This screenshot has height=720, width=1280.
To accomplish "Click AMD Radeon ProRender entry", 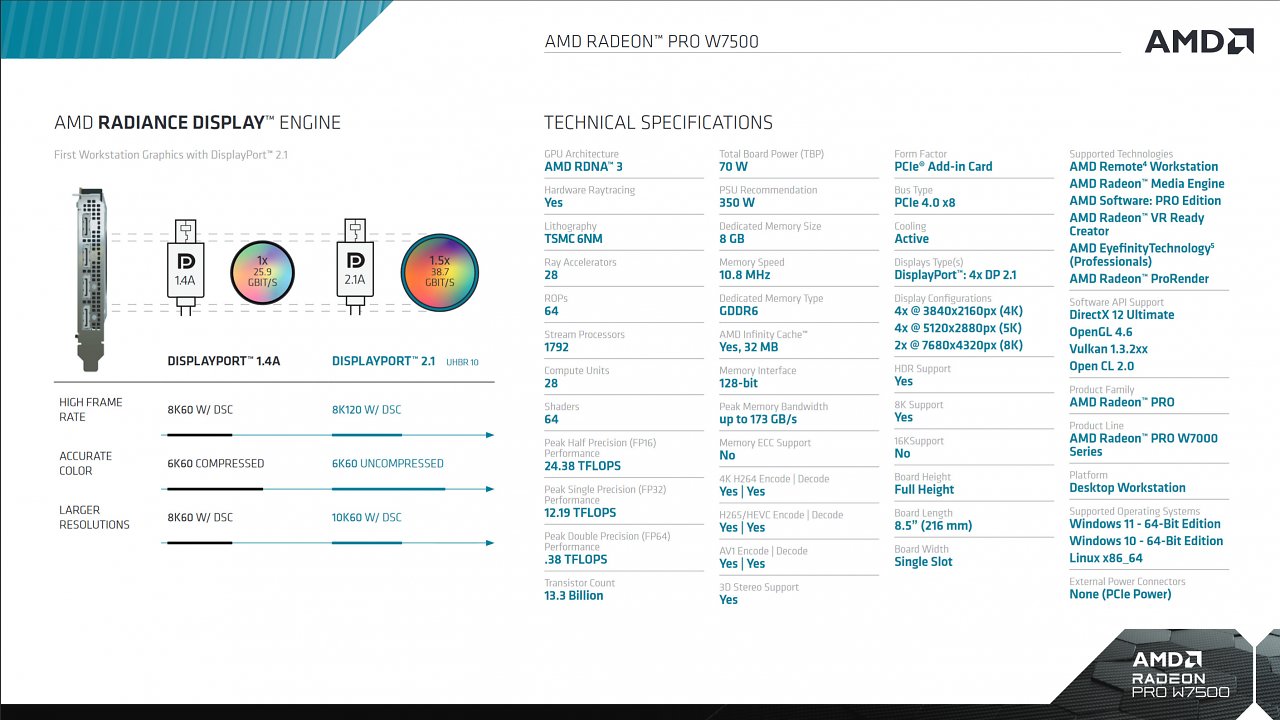I will coord(1139,279).
